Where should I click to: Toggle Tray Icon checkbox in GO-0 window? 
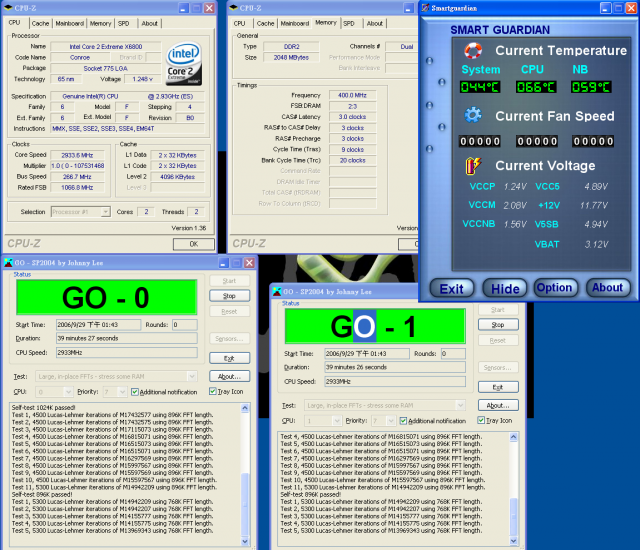pyautogui.click(x=213, y=391)
